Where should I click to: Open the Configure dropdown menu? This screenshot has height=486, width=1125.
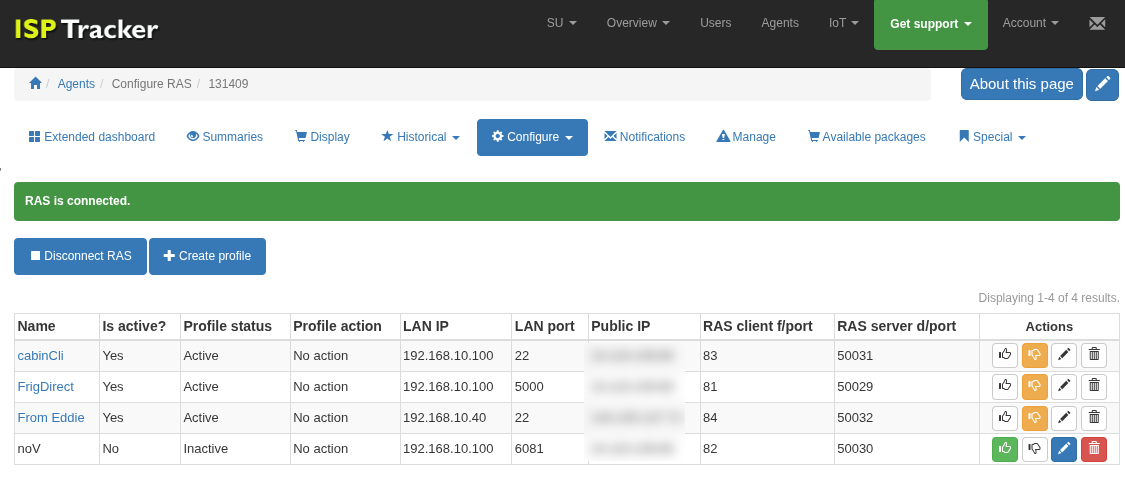coord(532,137)
